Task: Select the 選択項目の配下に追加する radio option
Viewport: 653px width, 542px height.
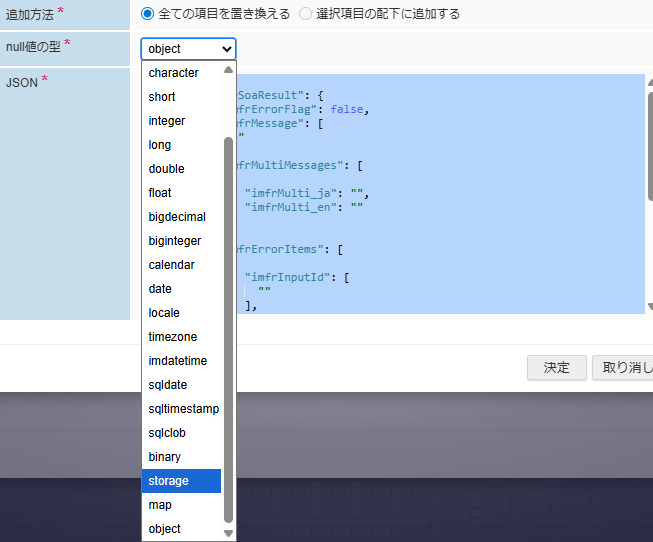Action: click(x=306, y=14)
